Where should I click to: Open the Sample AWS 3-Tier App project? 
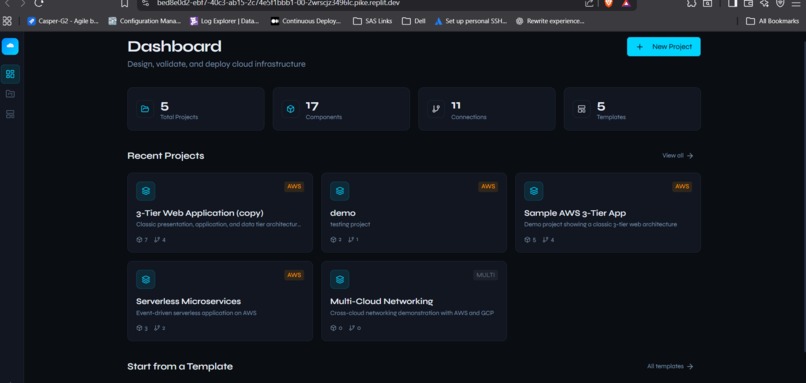coord(575,213)
